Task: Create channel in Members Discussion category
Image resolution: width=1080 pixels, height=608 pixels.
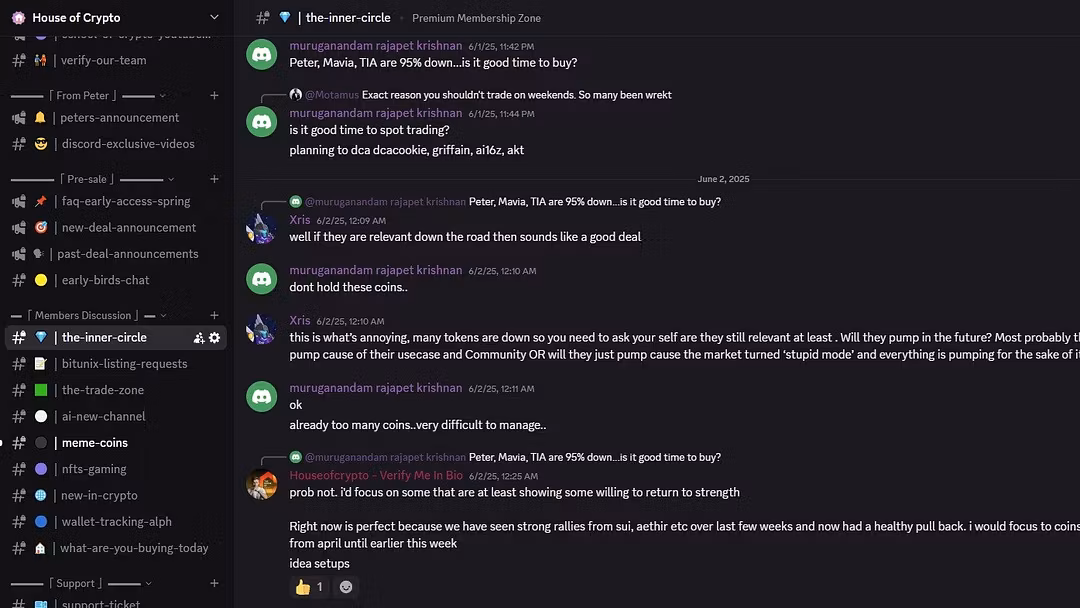Action: 214,315
